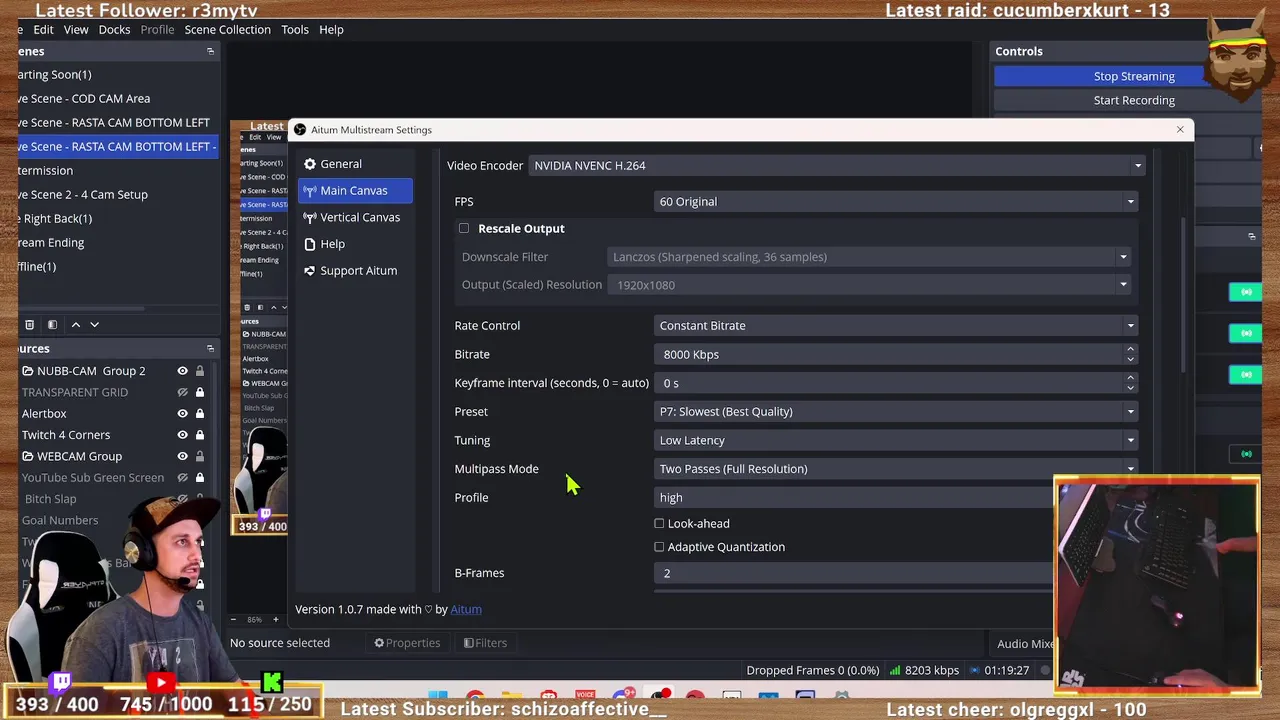Undock the Sources panel using its float icon
This screenshot has width=1280, height=720.
(210, 348)
